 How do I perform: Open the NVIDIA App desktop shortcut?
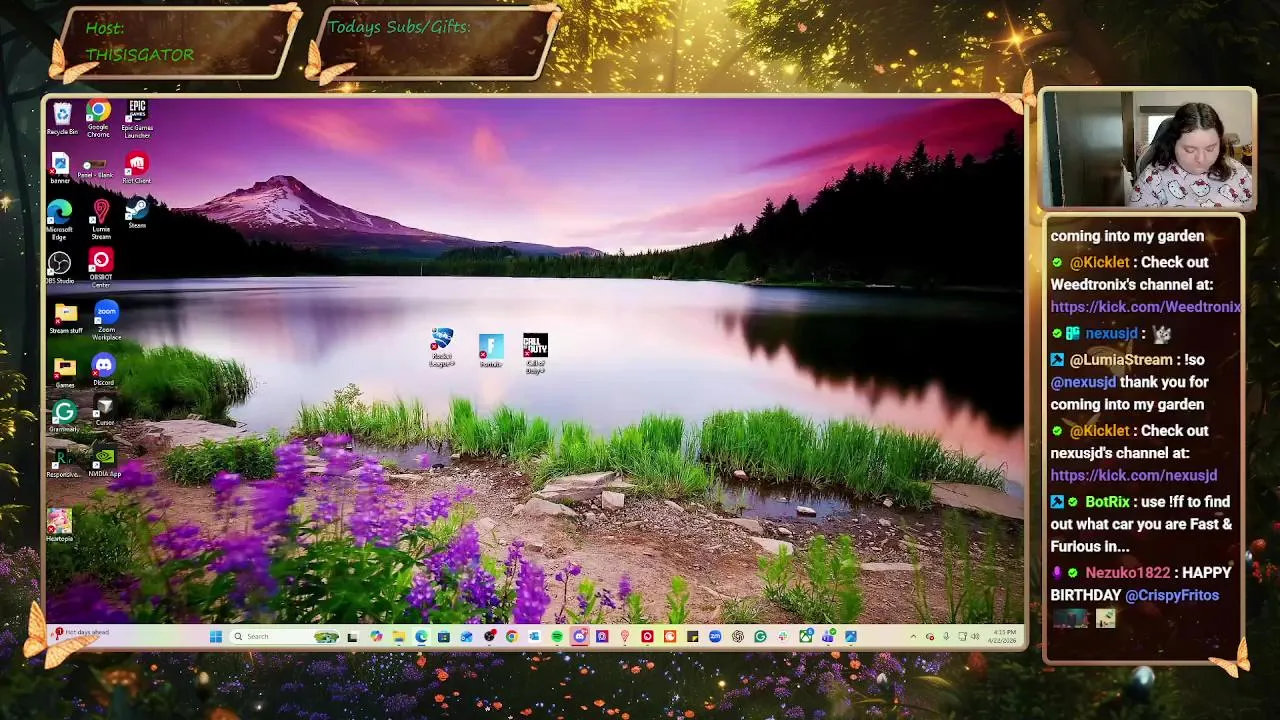104,461
